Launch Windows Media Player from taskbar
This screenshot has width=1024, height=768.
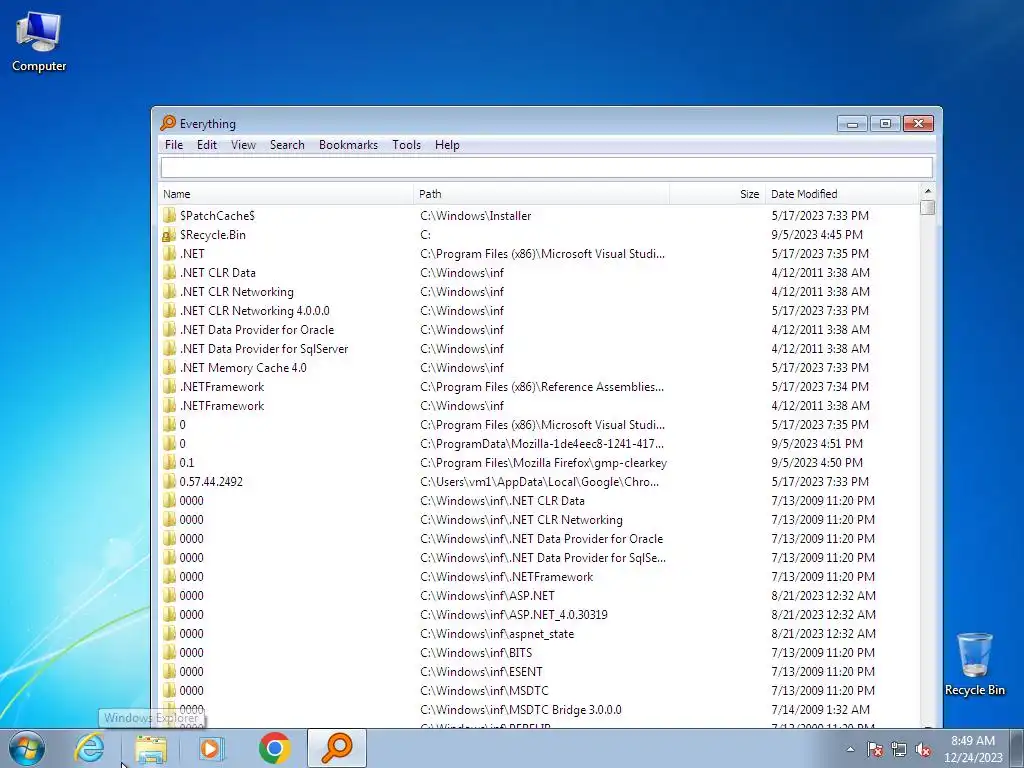pos(212,748)
